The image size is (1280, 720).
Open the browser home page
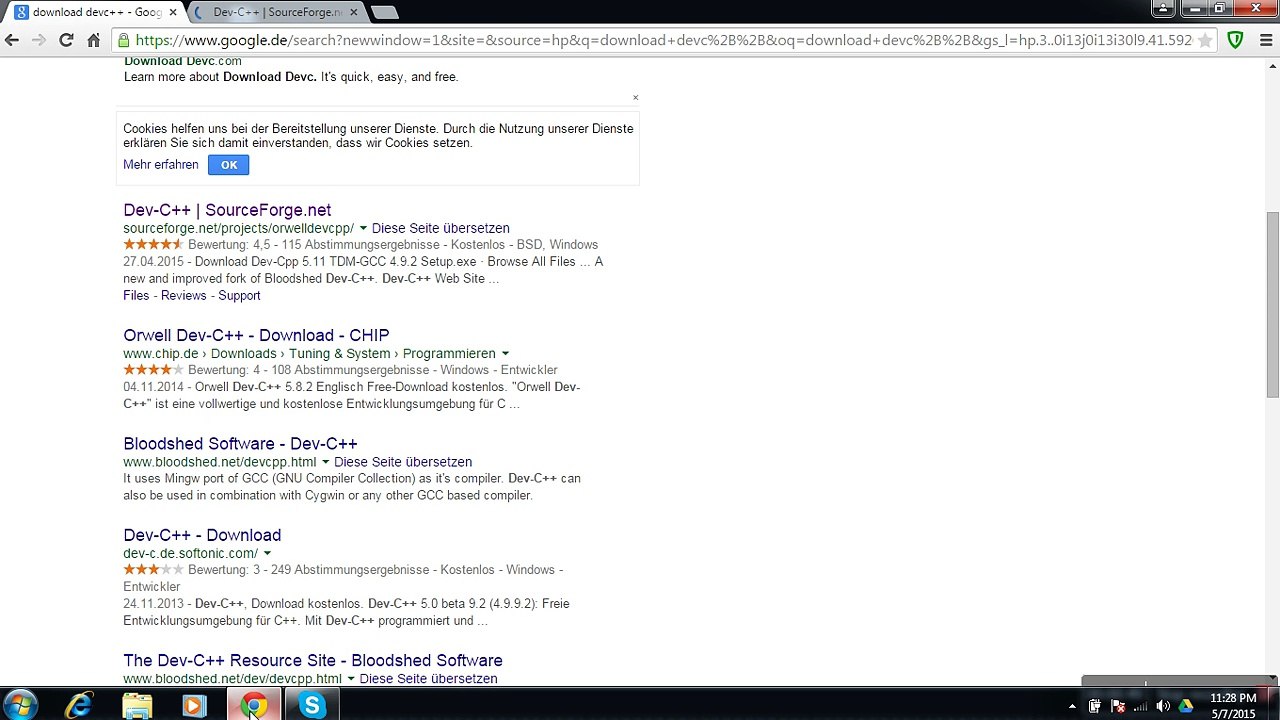[x=93, y=40]
